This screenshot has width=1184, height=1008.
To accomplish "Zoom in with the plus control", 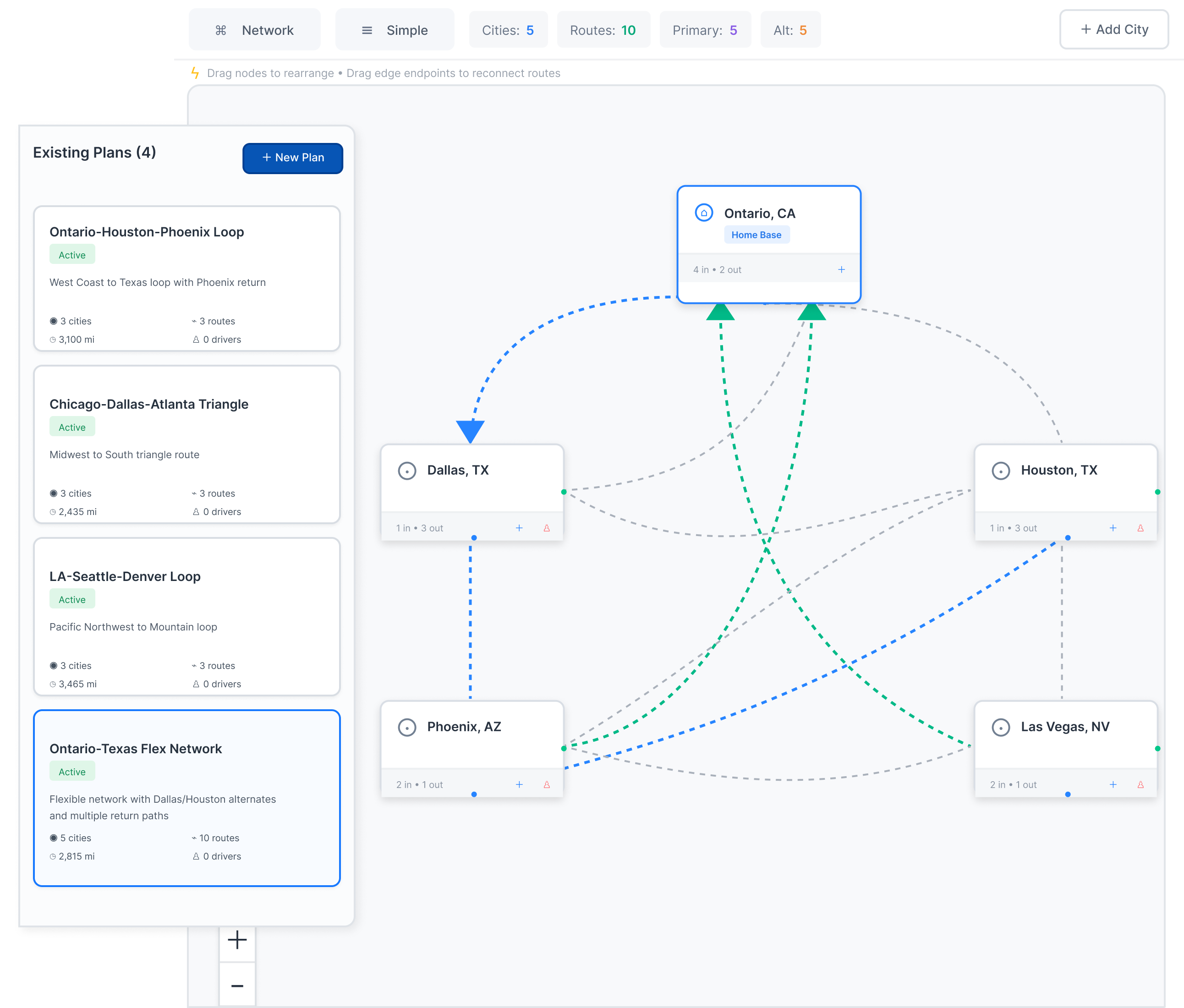I will (x=237, y=940).
